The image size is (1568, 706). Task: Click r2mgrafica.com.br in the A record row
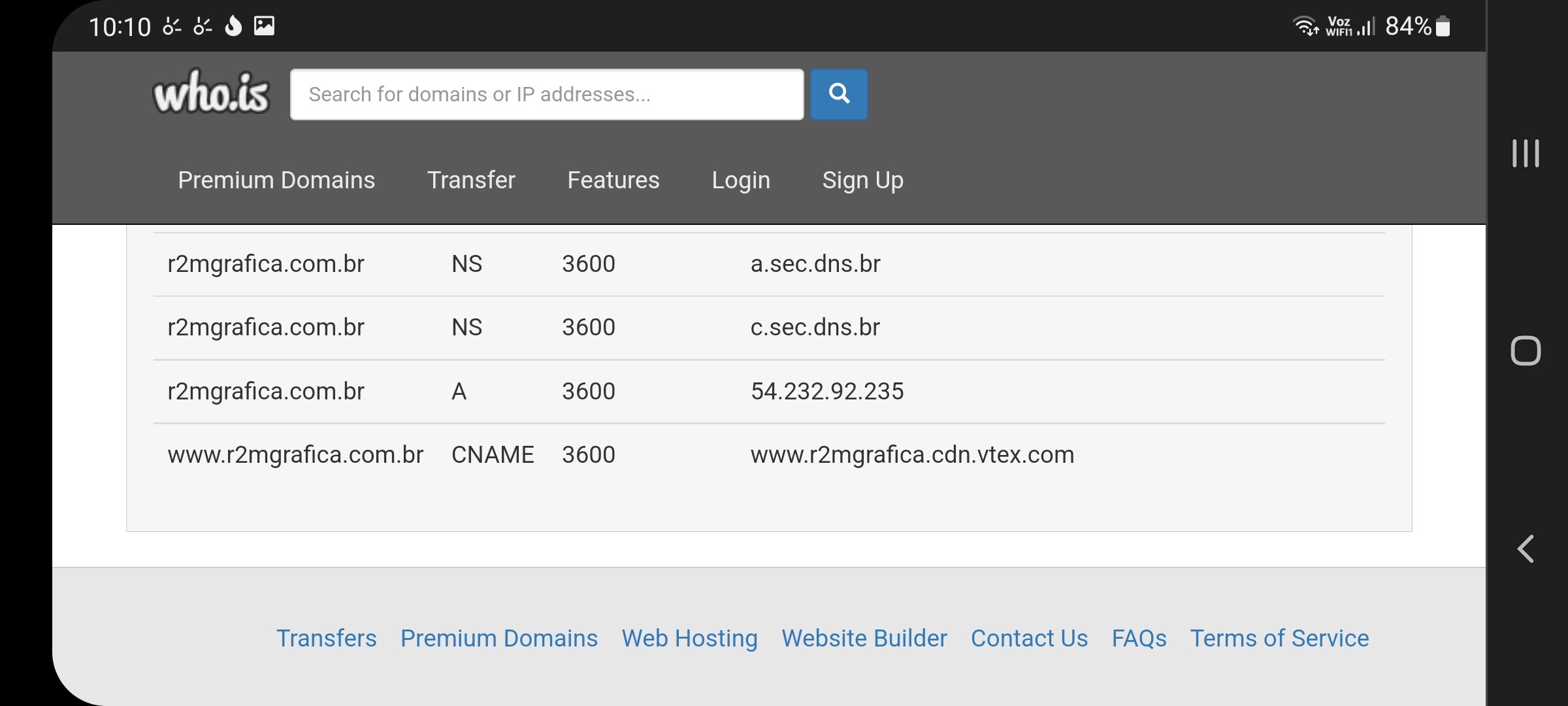[x=266, y=392]
